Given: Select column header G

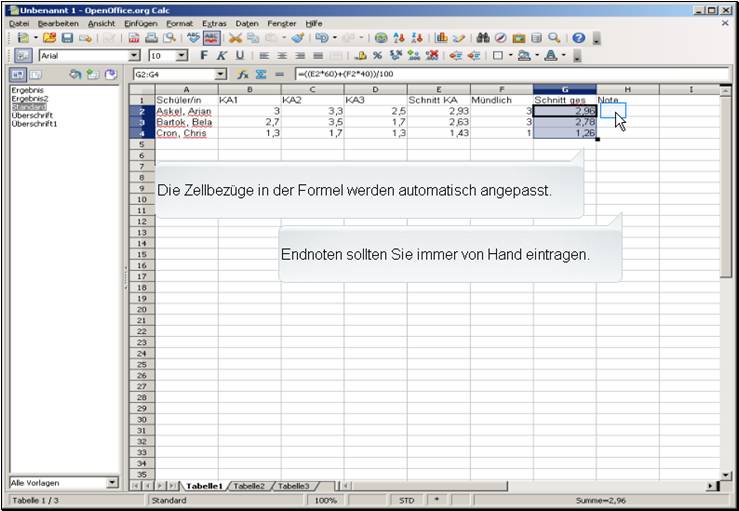Looking at the screenshot, I should click(x=564, y=89).
